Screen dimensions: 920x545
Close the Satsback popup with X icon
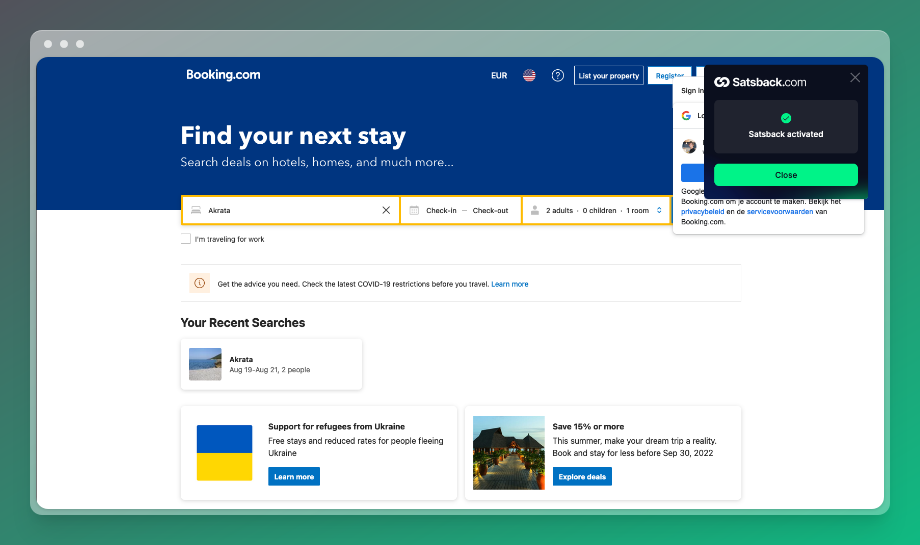click(855, 77)
